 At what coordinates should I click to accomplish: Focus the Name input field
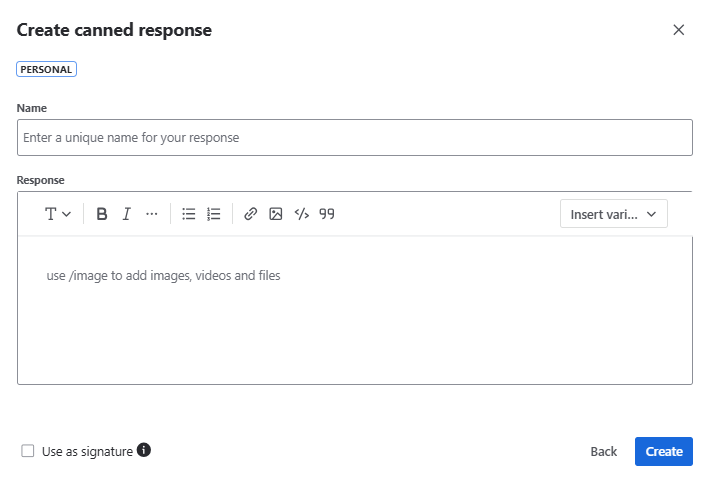click(354, 138)
